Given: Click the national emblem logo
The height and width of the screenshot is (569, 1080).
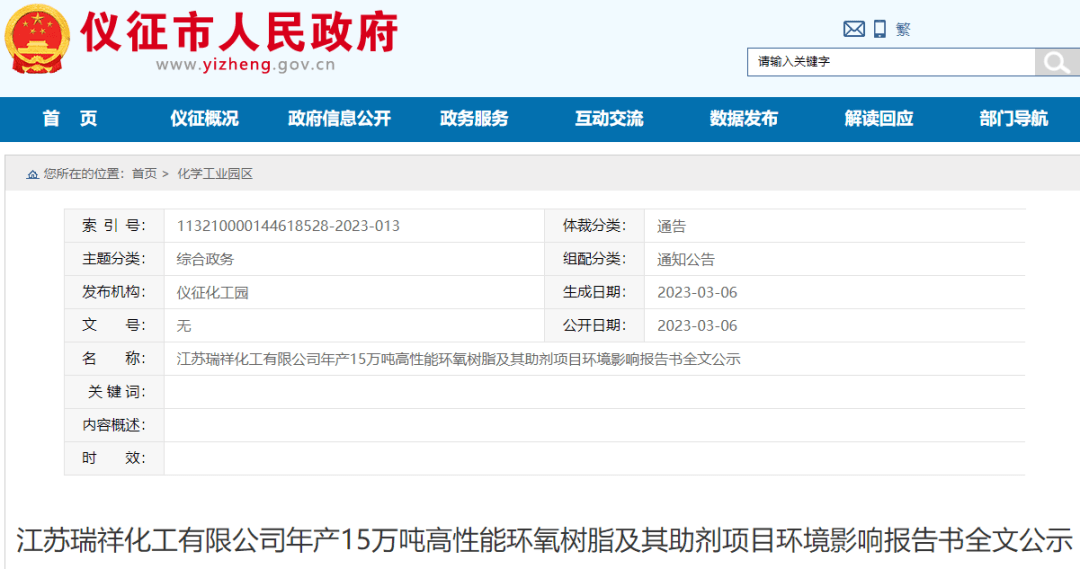Looking at the screenshot, I should (x=38, y=39).
